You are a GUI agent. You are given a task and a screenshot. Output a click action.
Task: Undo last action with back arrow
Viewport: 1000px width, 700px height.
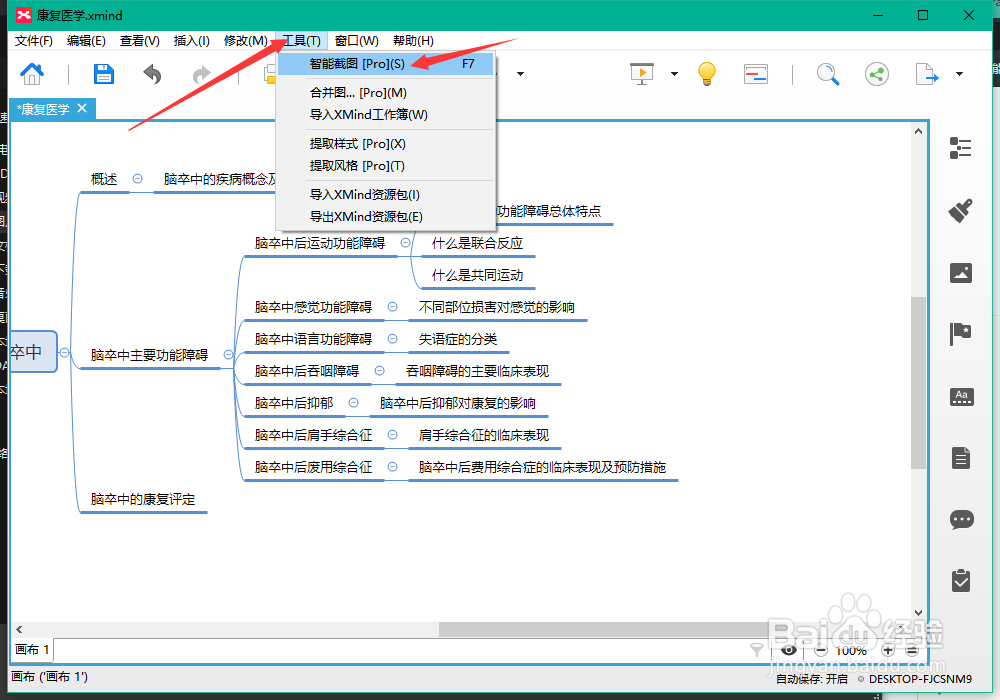pos(152,75)
